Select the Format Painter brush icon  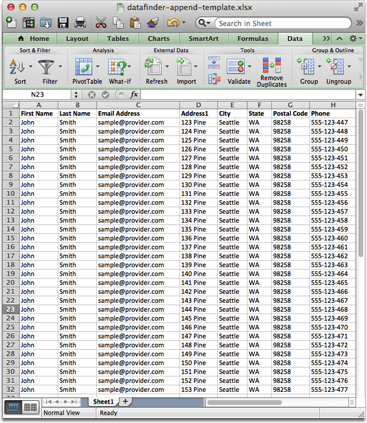click(153, 23)
